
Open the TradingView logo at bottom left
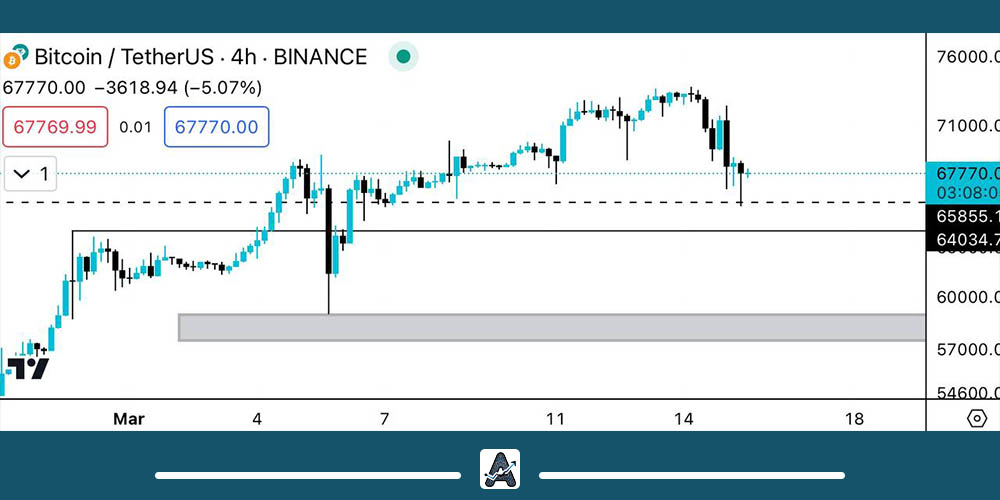[x=27, y=368]
